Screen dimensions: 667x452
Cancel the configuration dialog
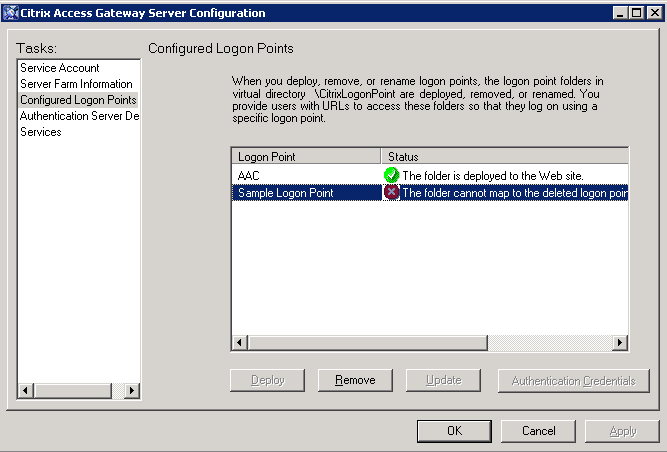click(x=538, y=431)
